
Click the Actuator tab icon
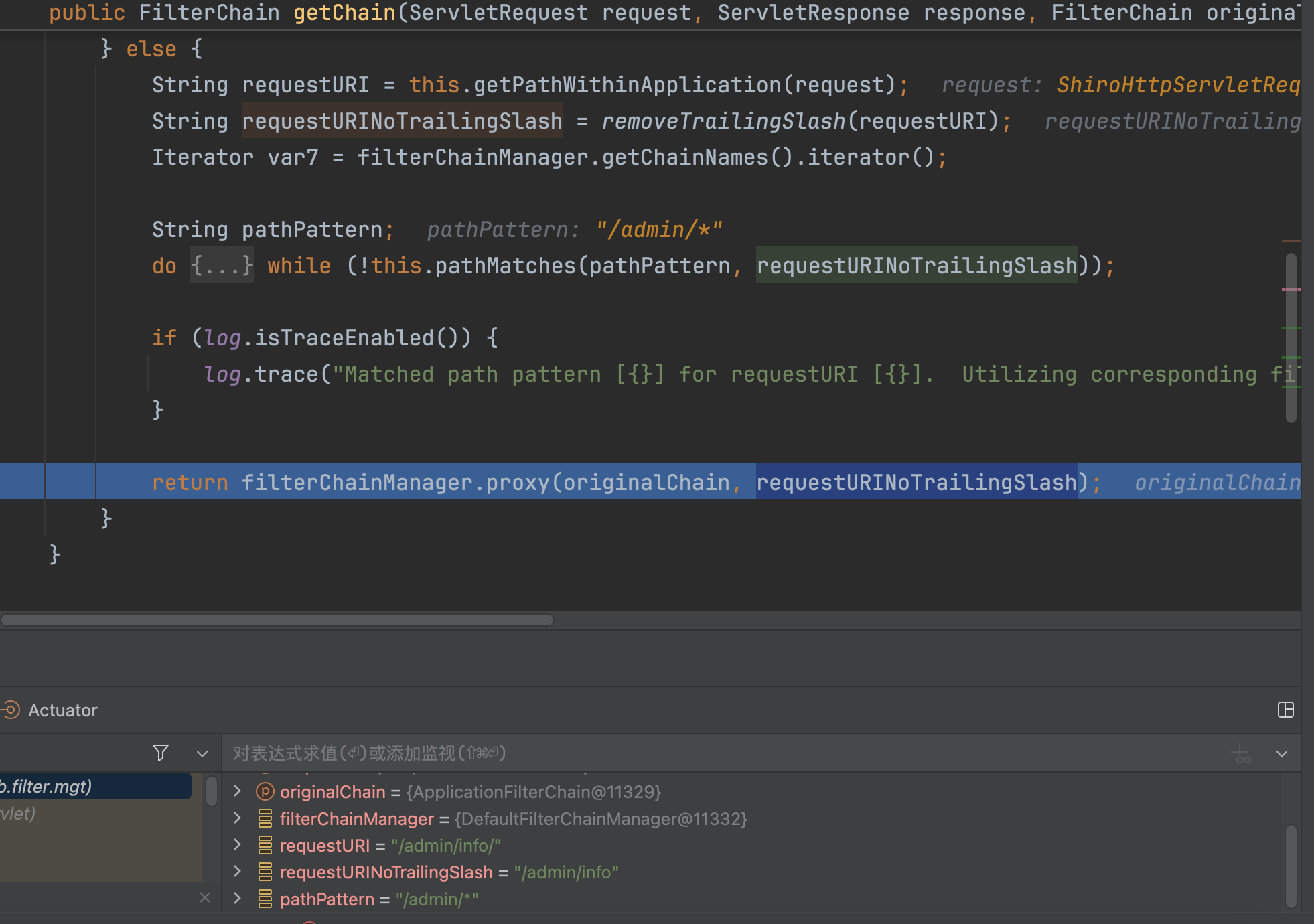coord(11,710)
